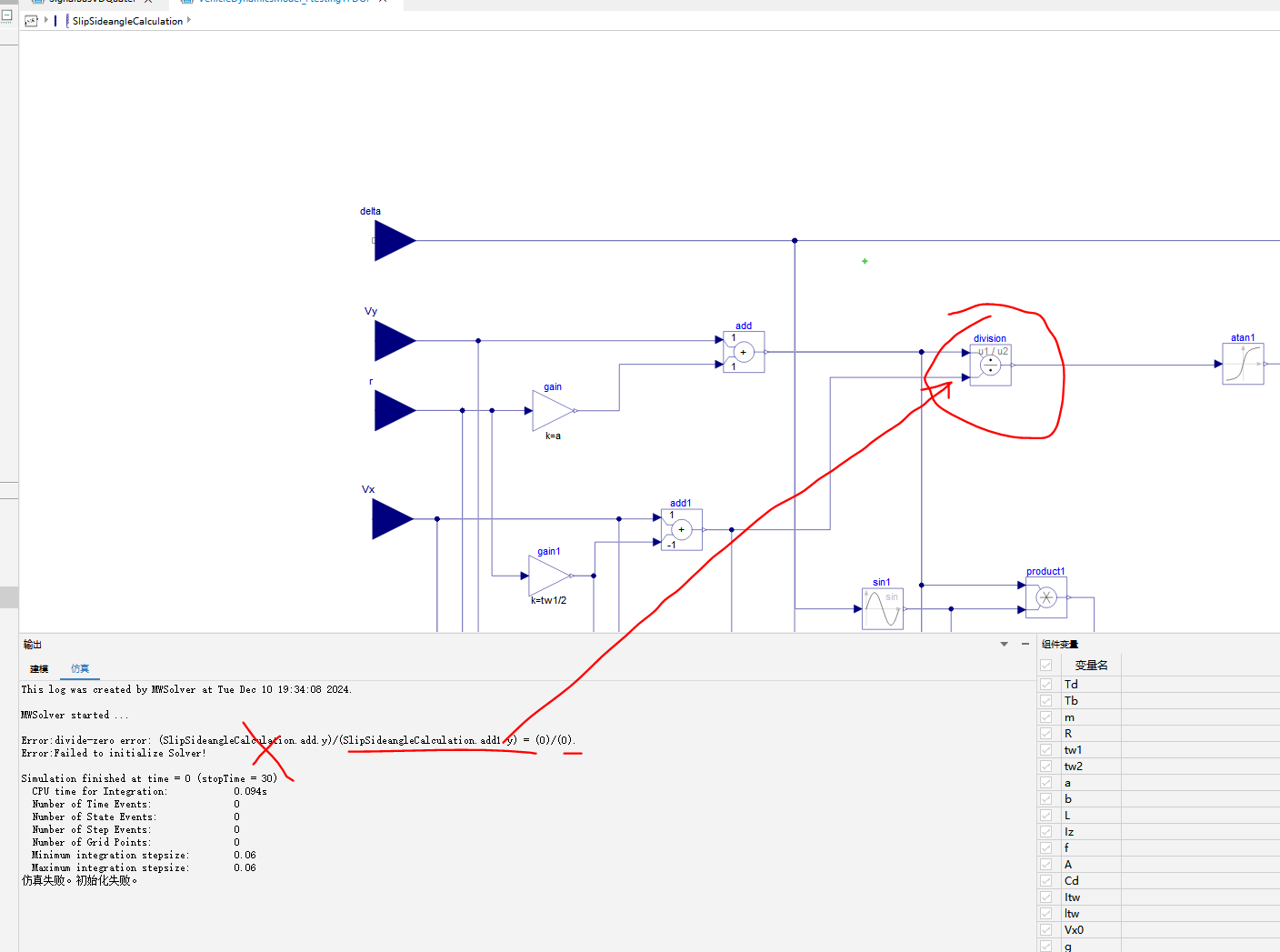1280x952 pixels.
Task: Click the 'Number of Time Events' line
Action: tap(136, 805)
